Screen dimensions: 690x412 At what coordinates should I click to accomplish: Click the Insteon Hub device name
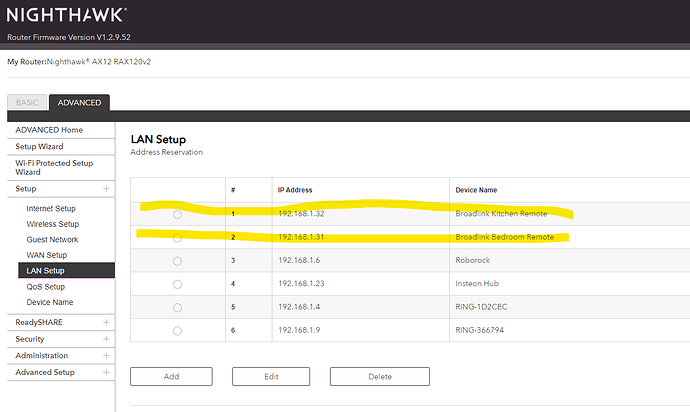477,283
